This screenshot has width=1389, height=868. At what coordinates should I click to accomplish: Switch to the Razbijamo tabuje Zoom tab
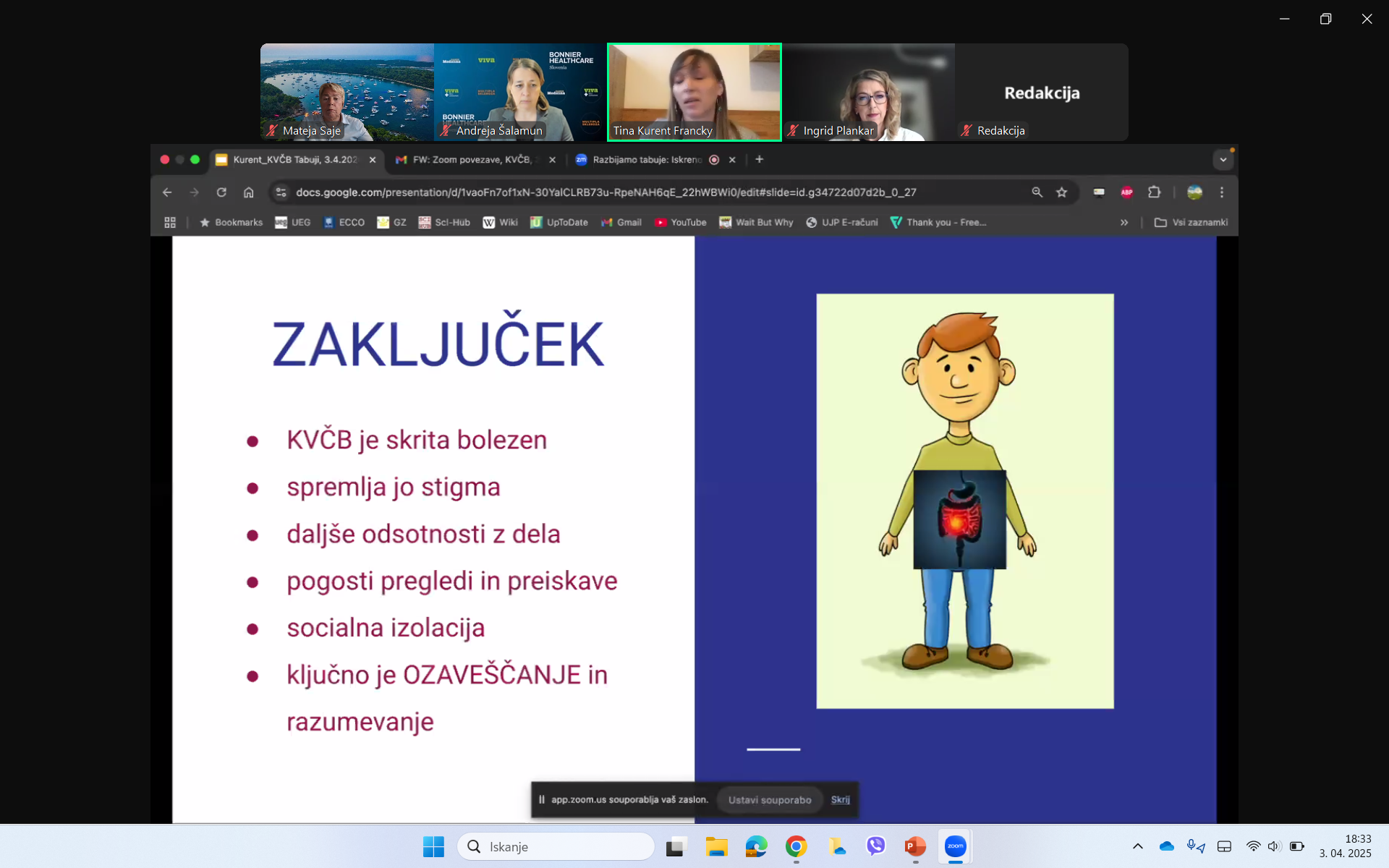point(646,160)
